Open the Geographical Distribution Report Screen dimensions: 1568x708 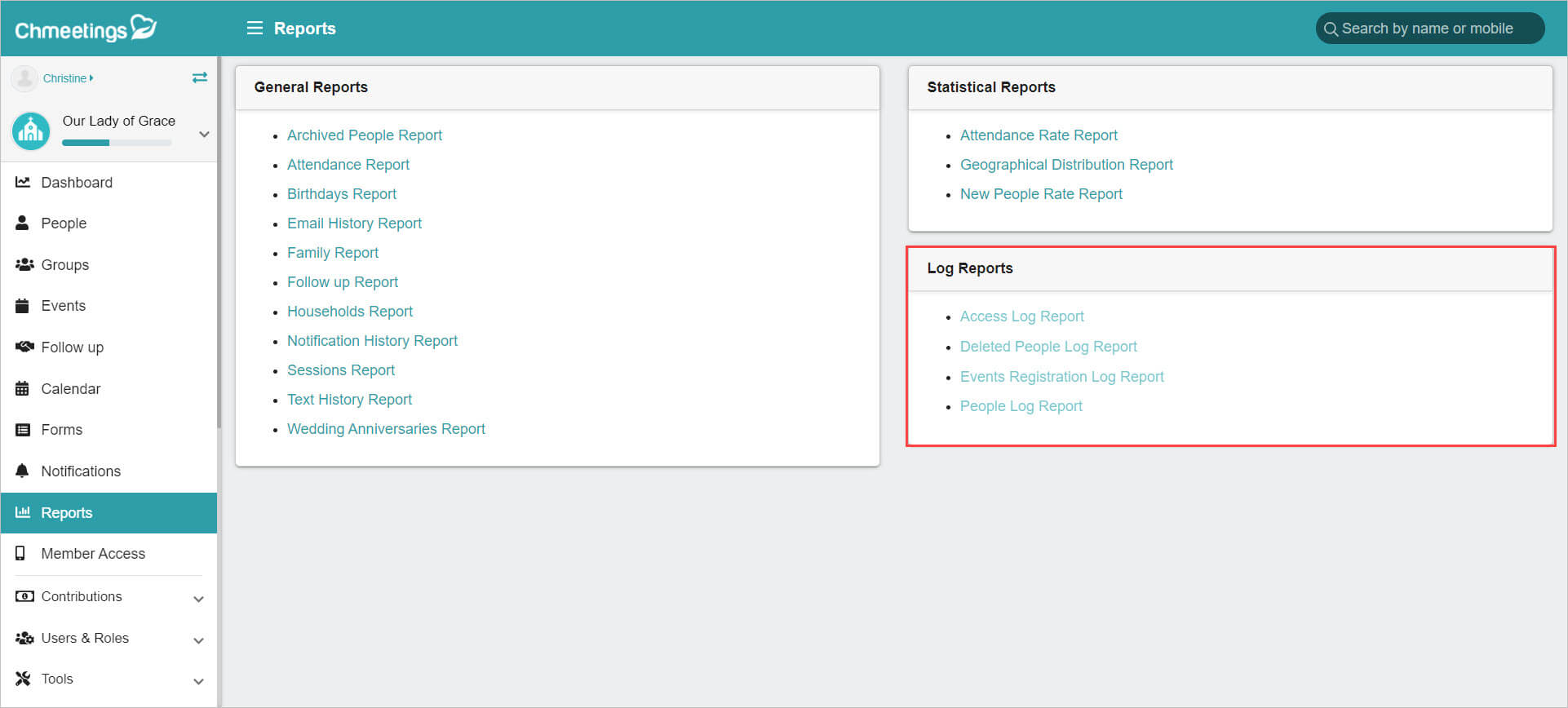point(1066,165)
